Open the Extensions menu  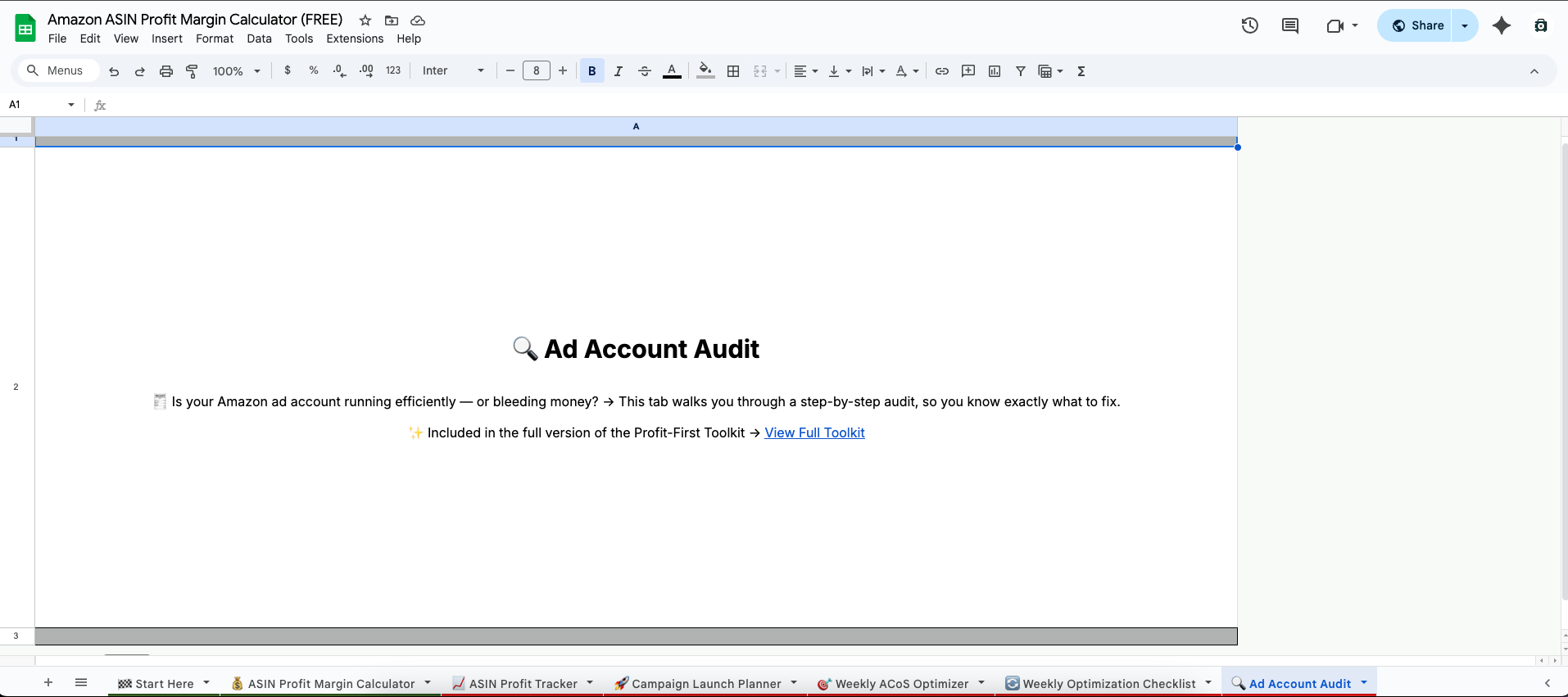click(x=355, y=38)
